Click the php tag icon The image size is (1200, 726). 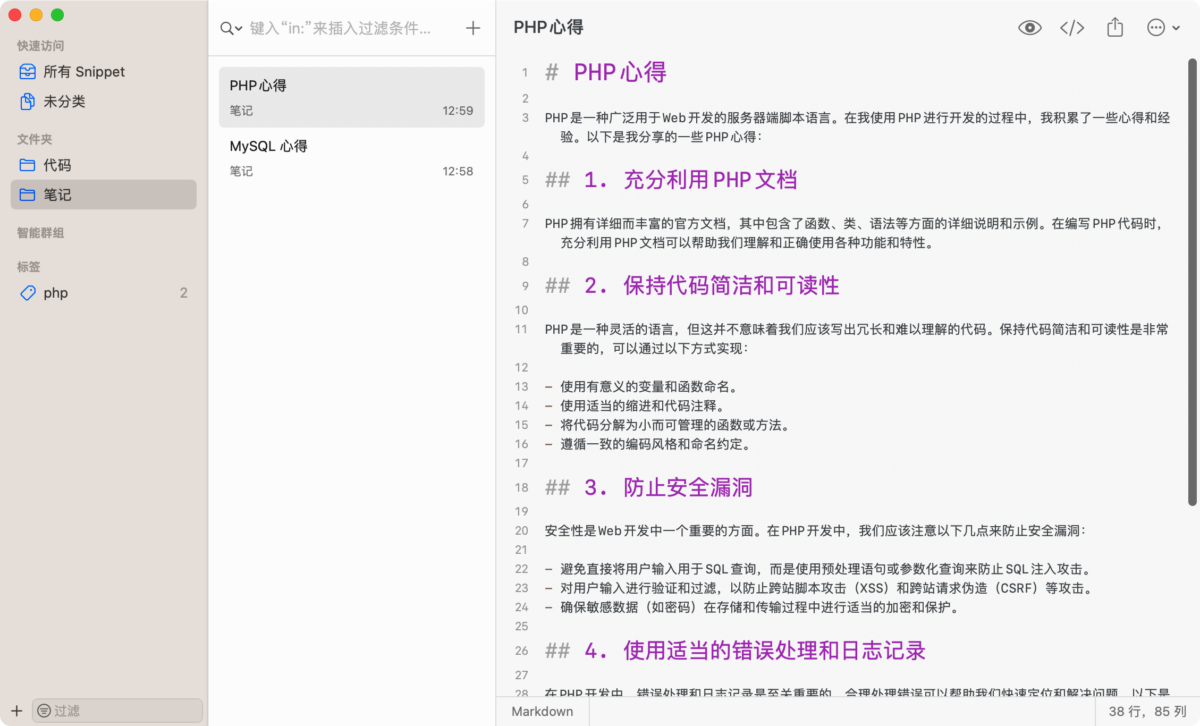(27, 293)
